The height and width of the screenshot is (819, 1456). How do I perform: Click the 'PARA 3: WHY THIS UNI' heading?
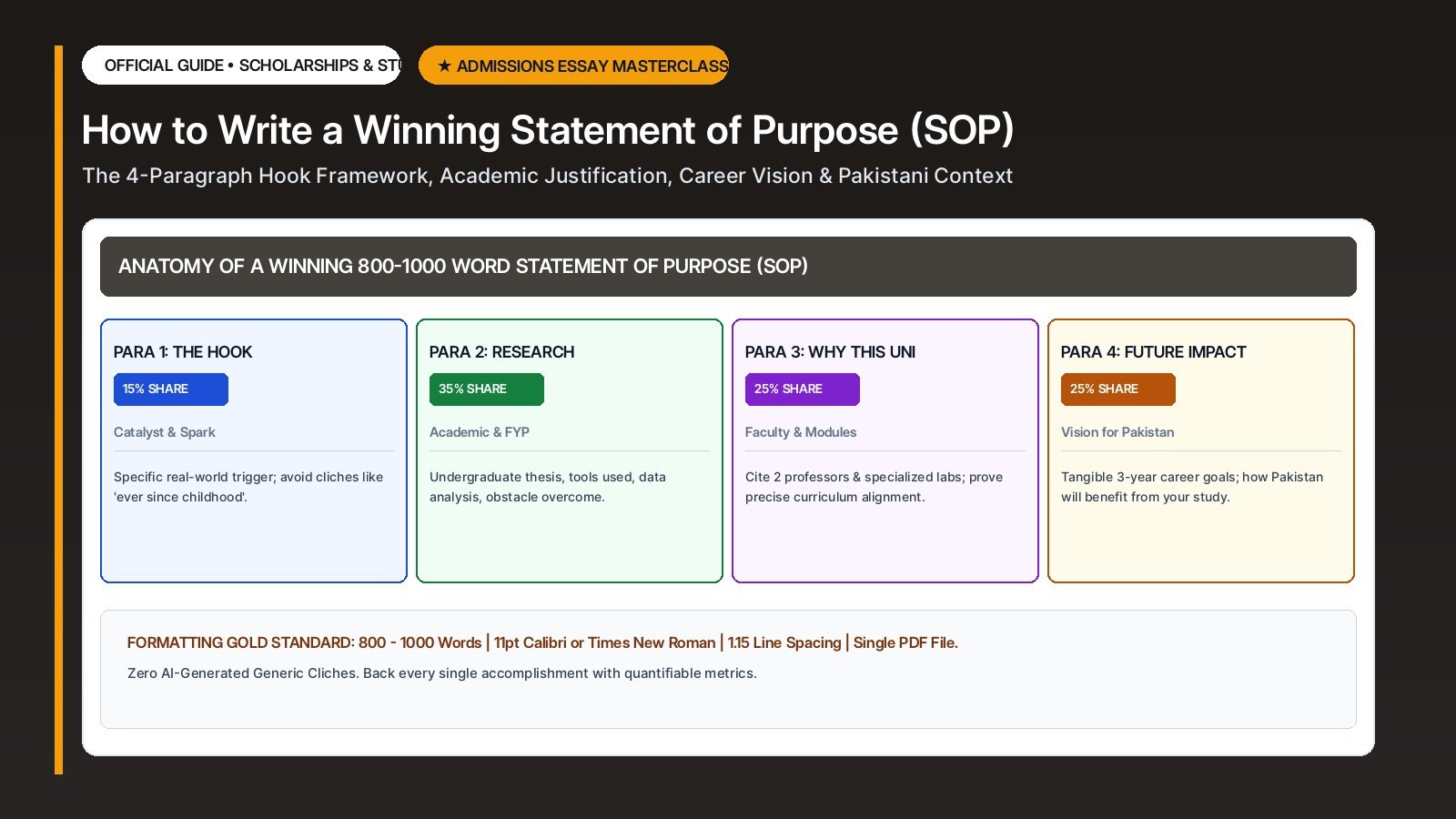click(x=830, y=352)
